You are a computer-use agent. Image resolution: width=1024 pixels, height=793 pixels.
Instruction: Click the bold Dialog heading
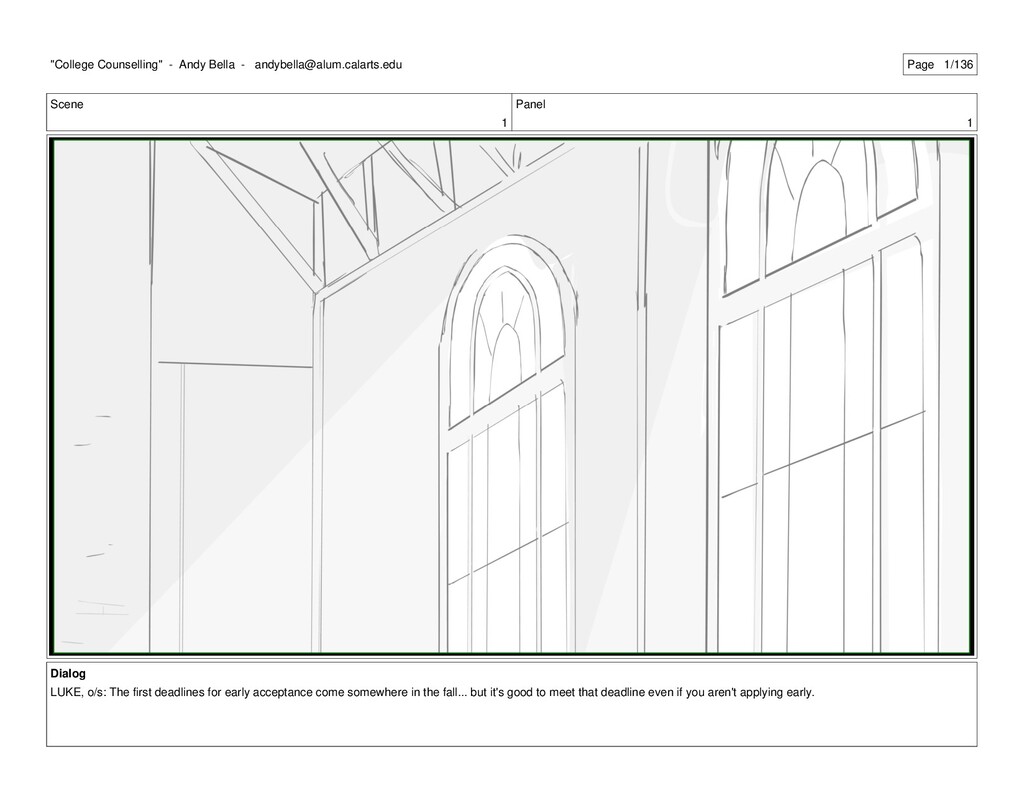[68, 673]
